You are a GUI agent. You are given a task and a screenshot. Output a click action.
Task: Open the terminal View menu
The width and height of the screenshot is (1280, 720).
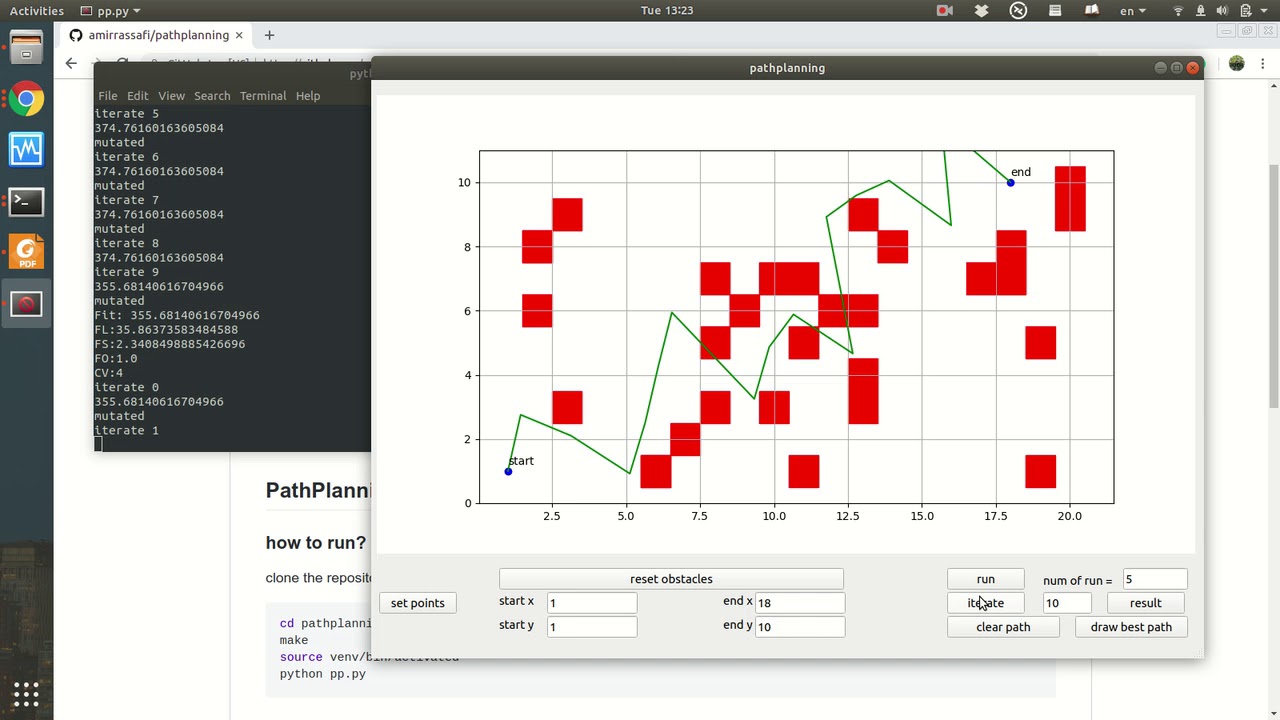tap(172, 96)
